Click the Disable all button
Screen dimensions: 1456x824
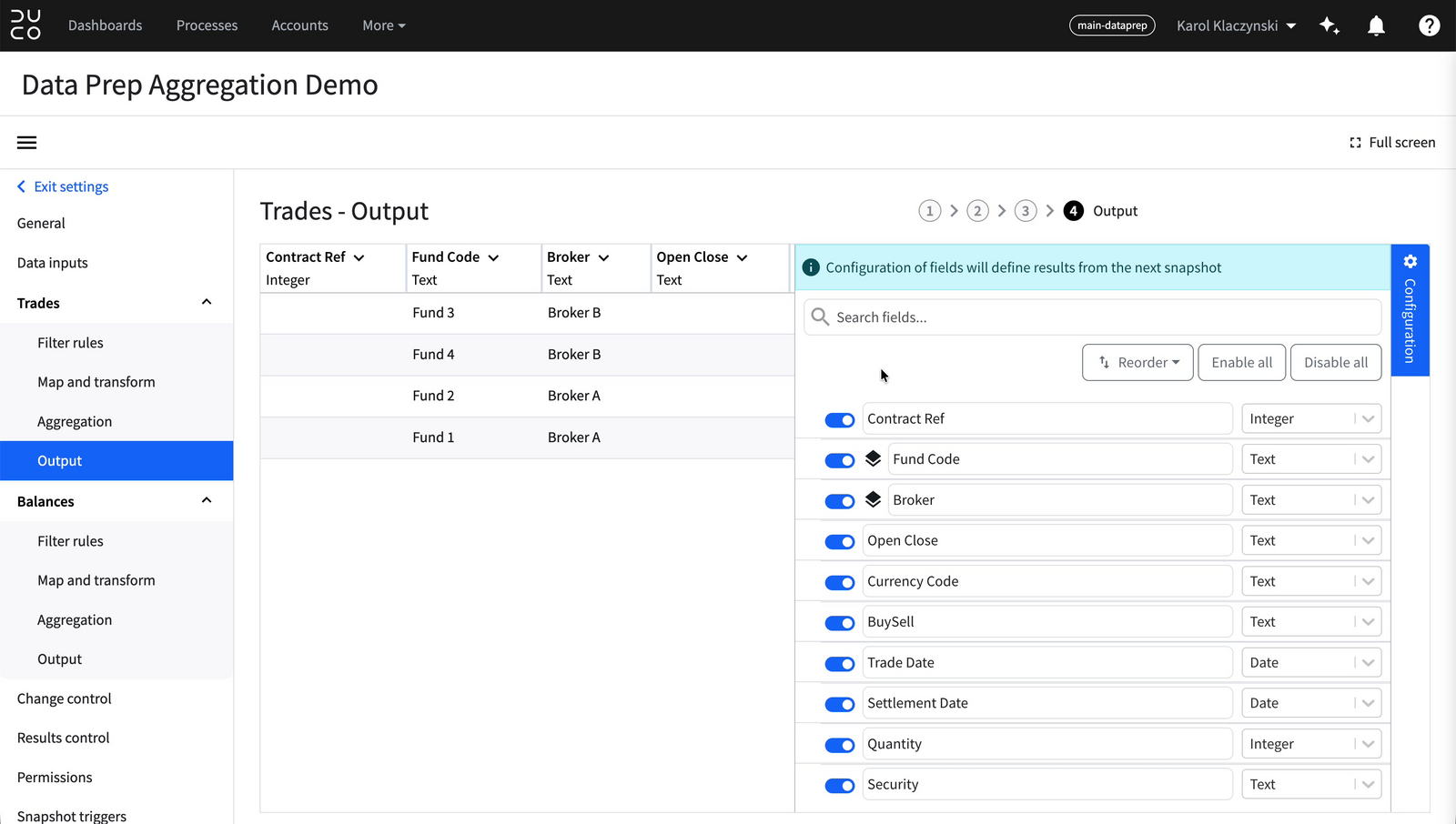pyautogui.click(x=1336, y=362)
